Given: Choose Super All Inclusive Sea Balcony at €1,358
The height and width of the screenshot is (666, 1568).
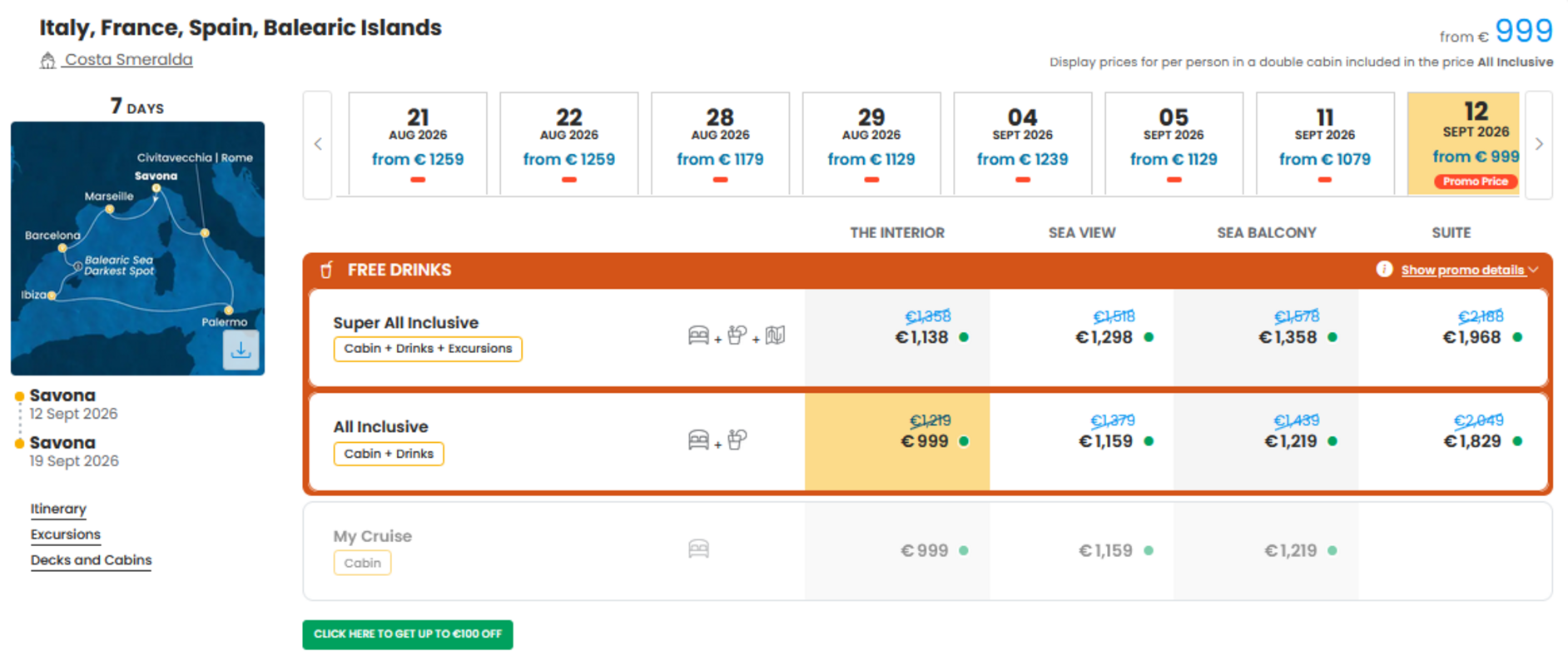Looking at the screenshot, I should pyautogui.click(x=1266, y=337).
